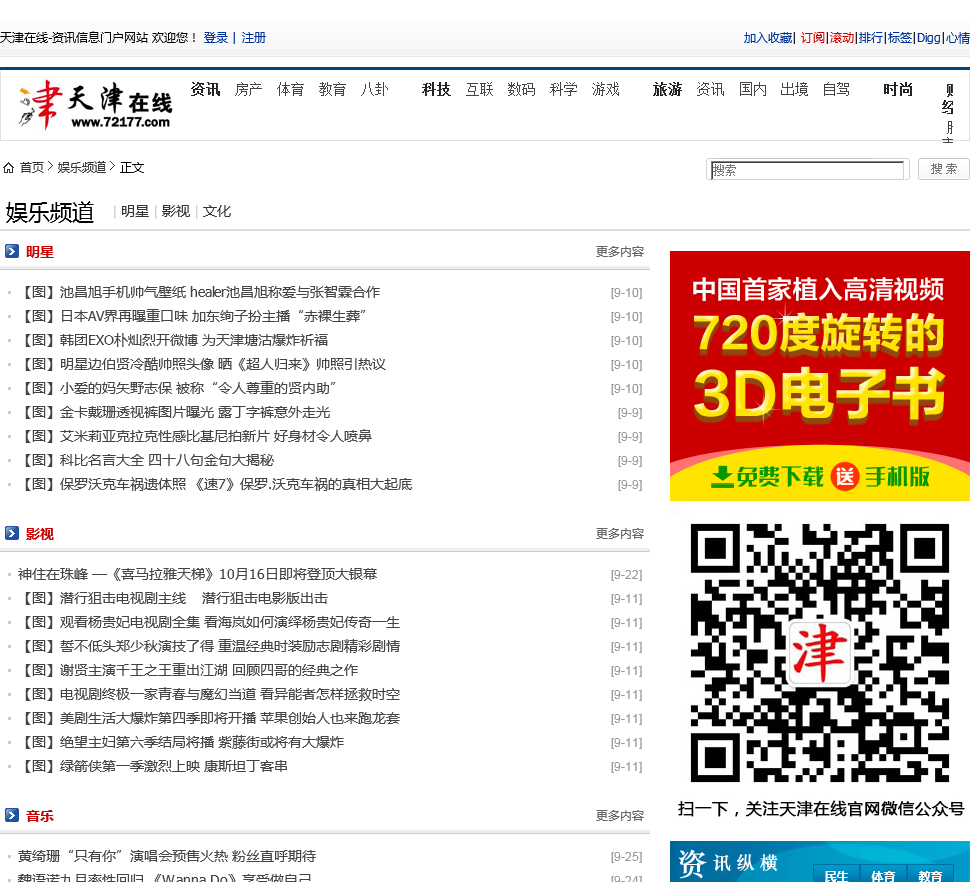Image resolution: width=970 pixels, height=882 pixels.
Task: Click the home icon in breadcrumb
Action: point(8,168)
